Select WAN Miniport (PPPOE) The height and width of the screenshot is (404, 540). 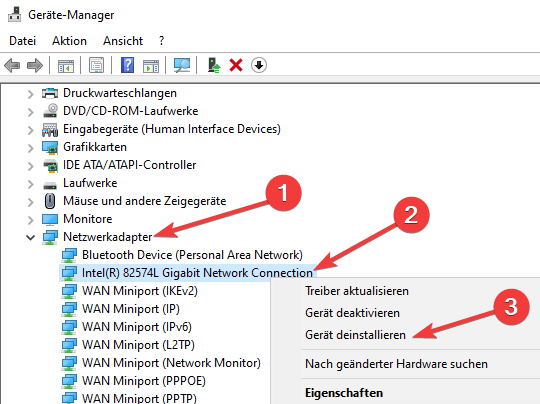(x=144, y=381)
